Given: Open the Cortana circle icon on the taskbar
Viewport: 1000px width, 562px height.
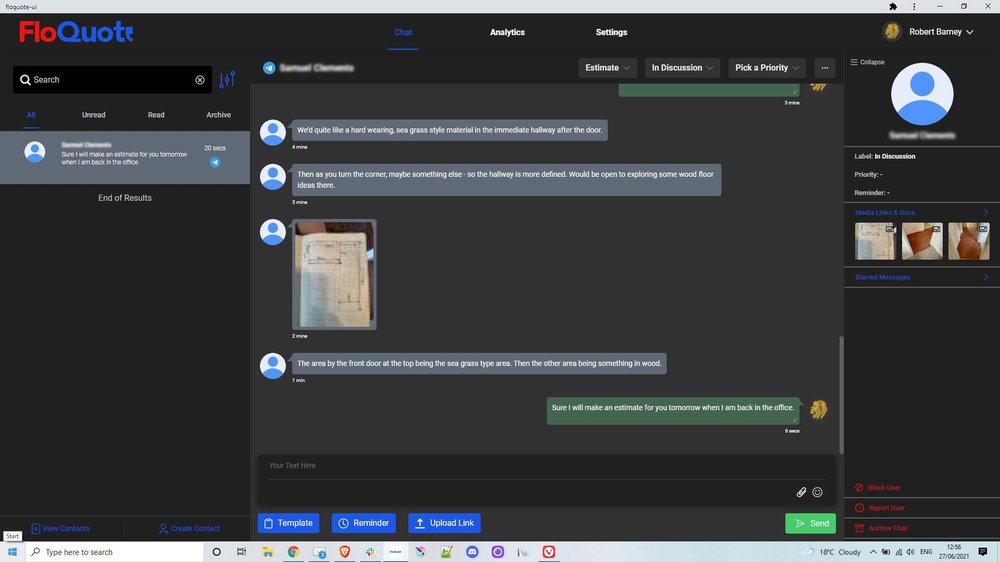Looking at the screenshot, I should (216, 552).
